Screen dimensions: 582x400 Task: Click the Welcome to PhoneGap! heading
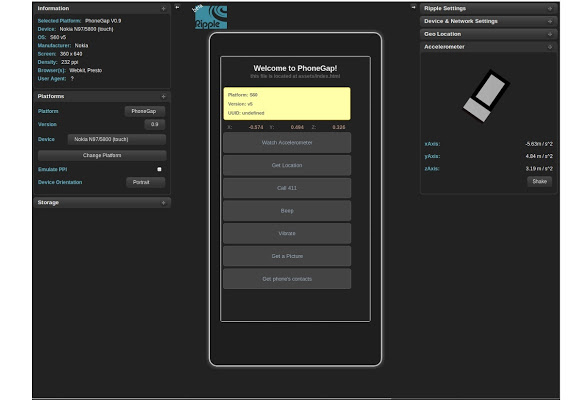pyautogui.click(x=295, y=68)
